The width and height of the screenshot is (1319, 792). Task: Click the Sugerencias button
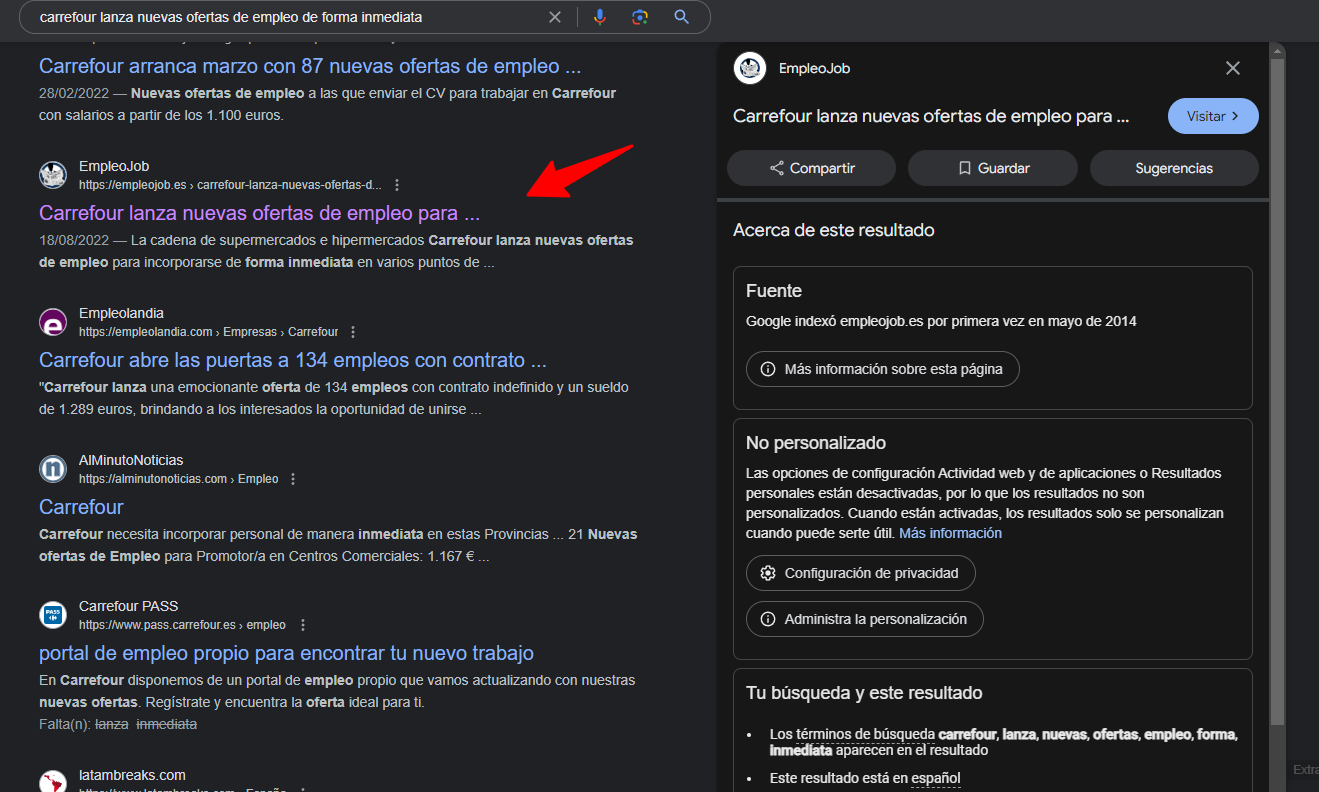click(x=1174, y=168)
